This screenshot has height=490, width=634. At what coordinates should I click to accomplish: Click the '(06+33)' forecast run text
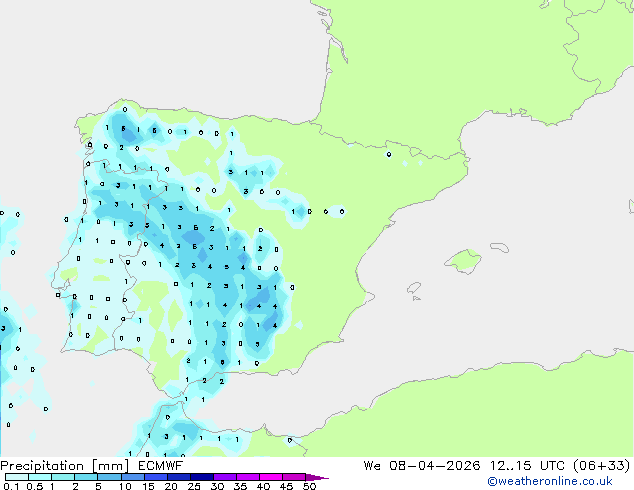(x=602, y=466)
